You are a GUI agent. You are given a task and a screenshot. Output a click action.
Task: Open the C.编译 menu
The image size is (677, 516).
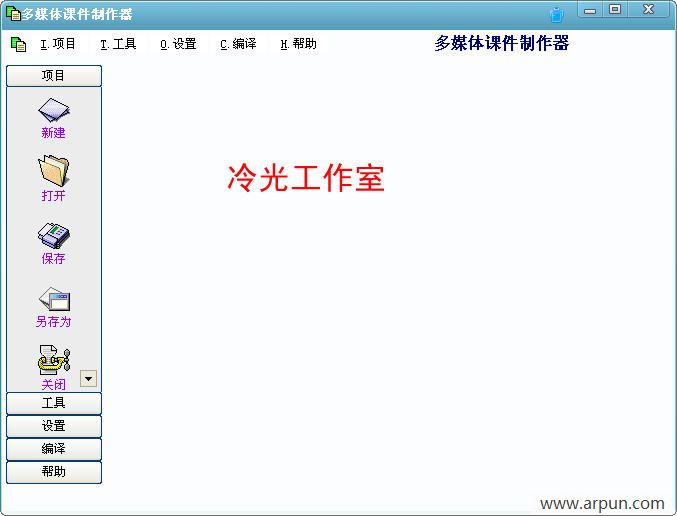point(238,44)
